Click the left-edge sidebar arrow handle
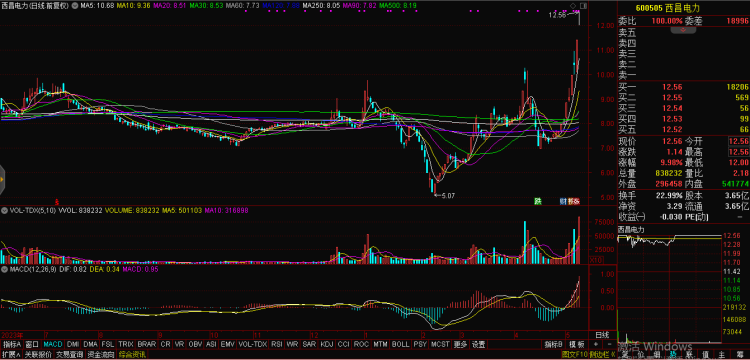This screenshot has height=360, width=750. (x=2, y=179)
